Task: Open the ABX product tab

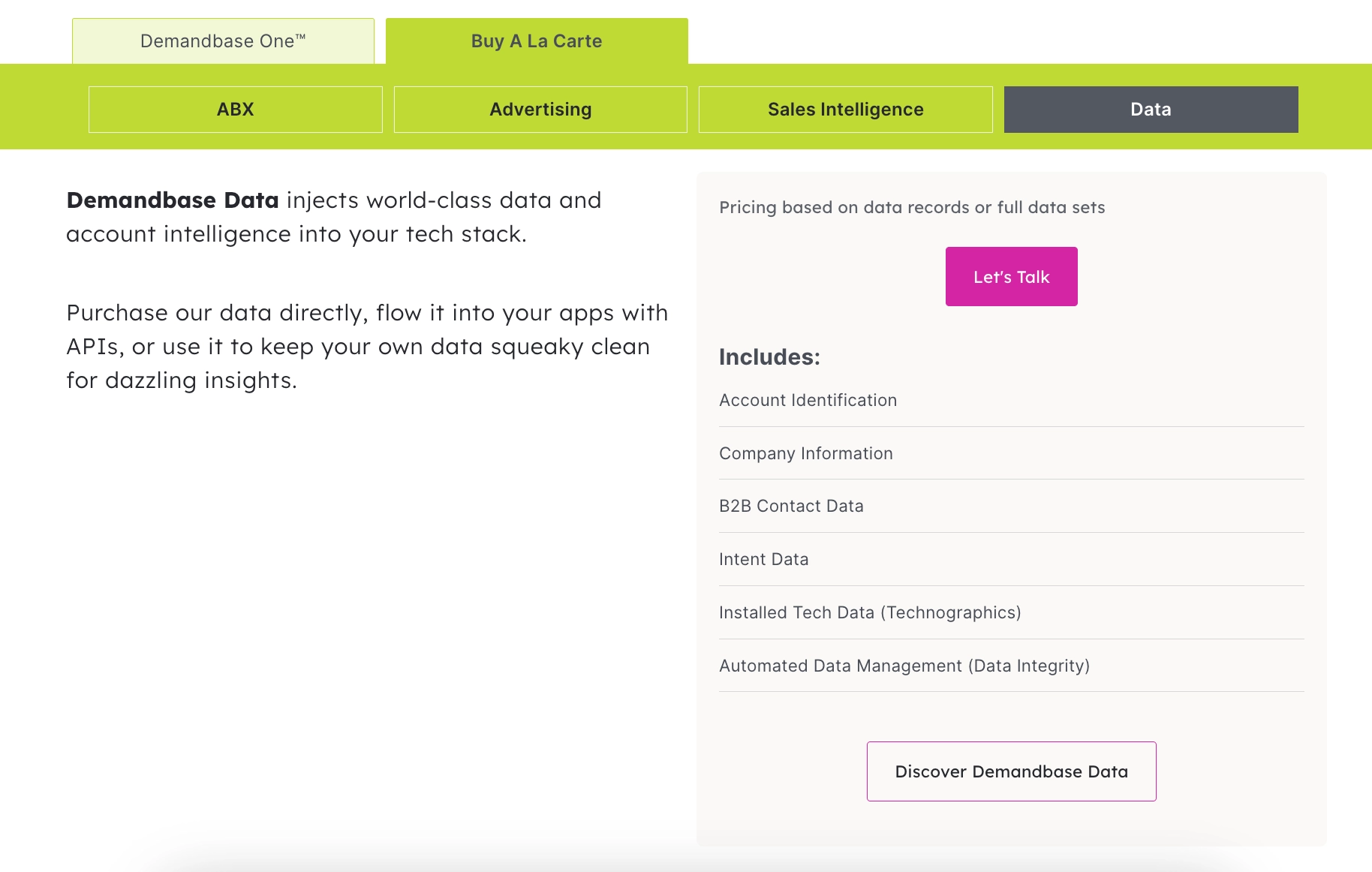Action: pos(236,110)
